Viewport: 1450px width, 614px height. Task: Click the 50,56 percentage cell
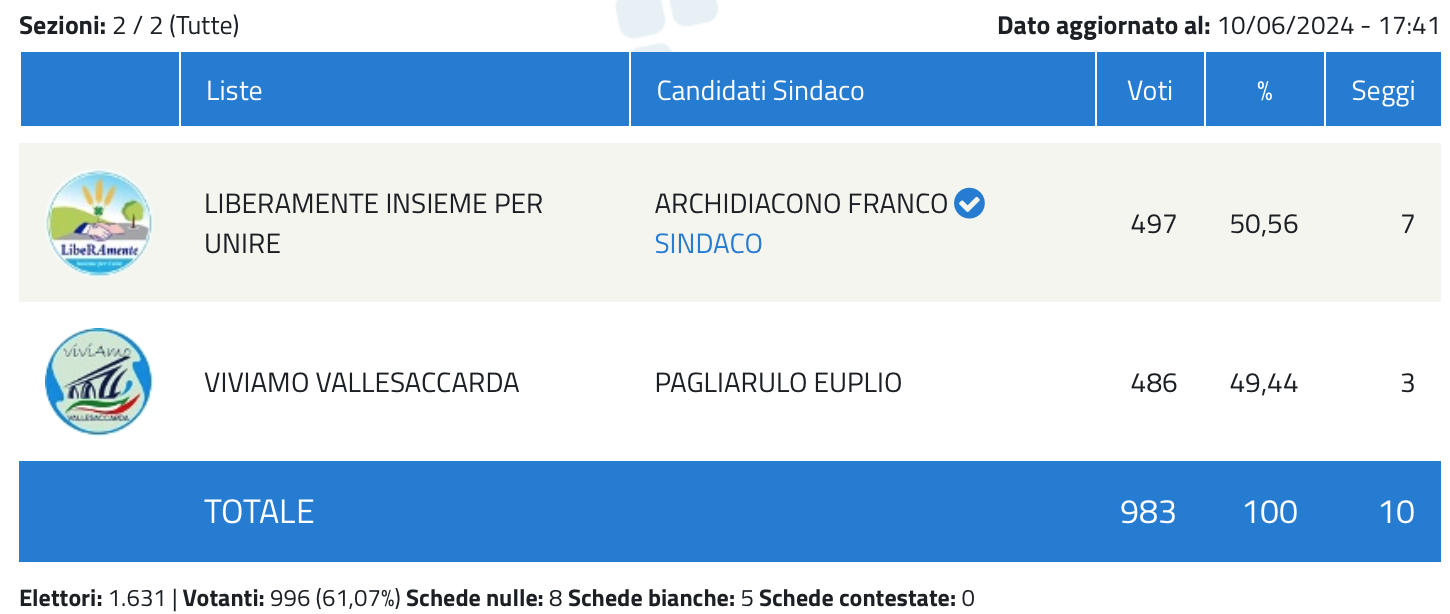(1264, 223)
